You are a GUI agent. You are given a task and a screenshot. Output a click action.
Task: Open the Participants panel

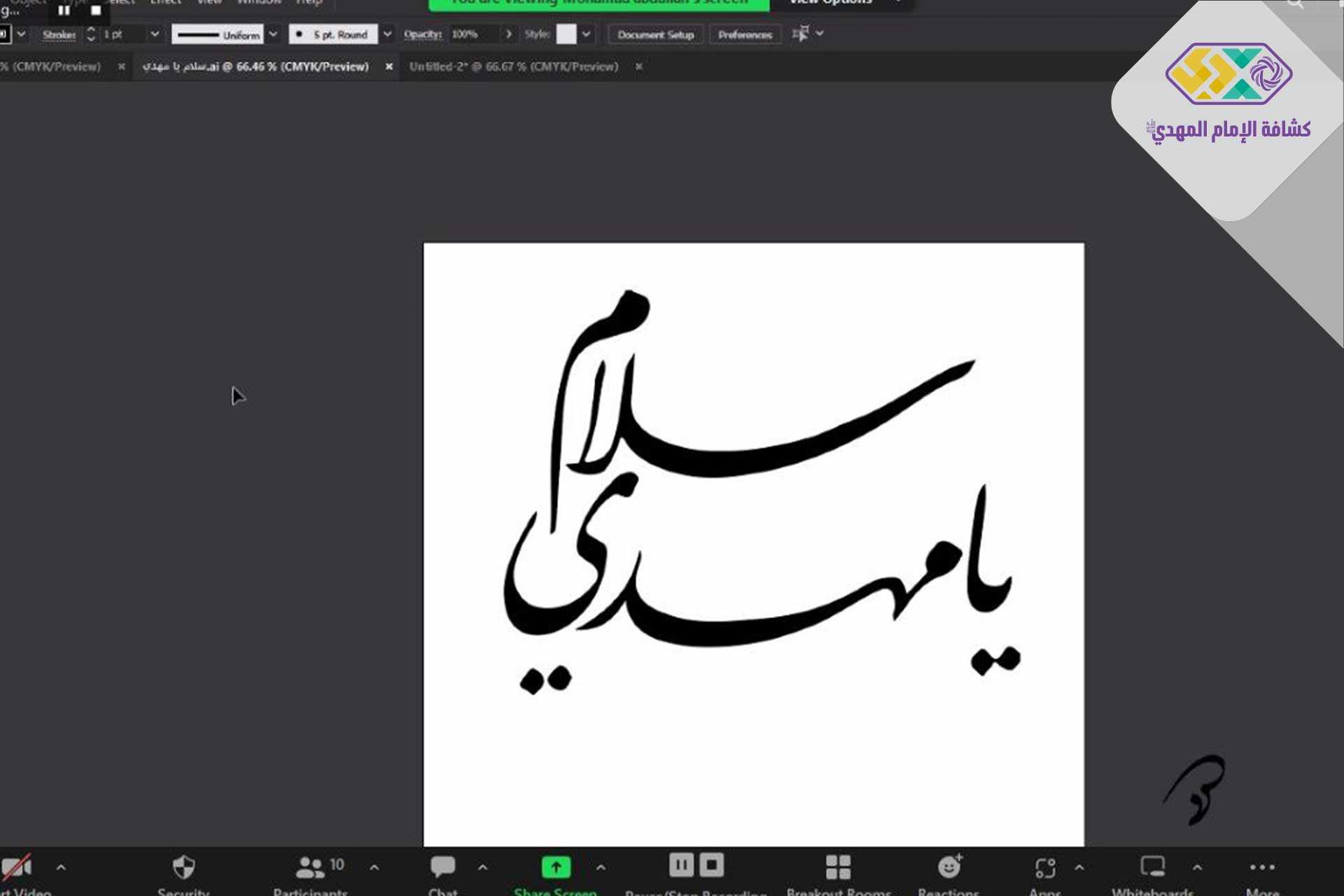click(x=310, y=868)
